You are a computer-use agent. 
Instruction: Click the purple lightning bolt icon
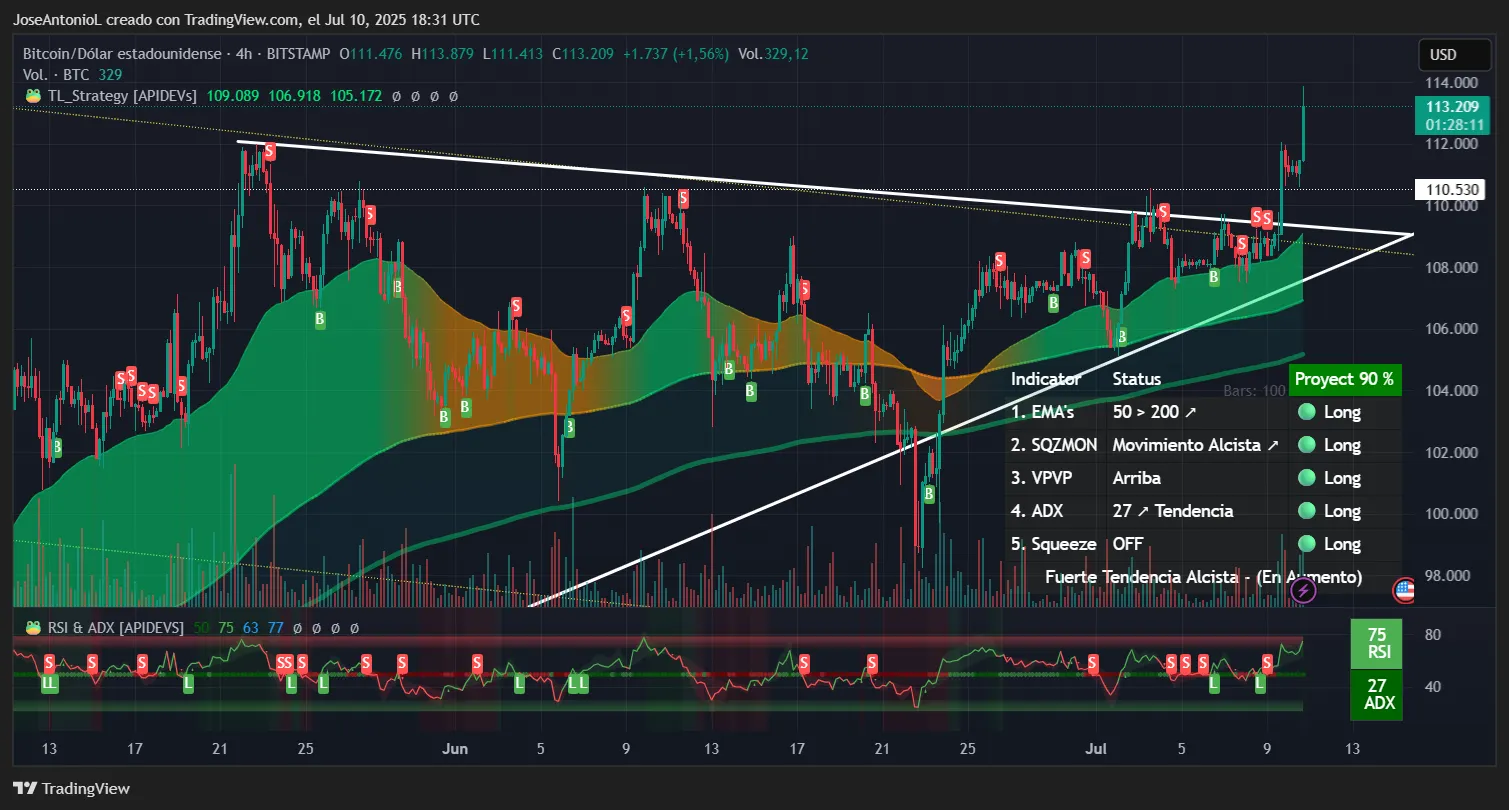1302,591
